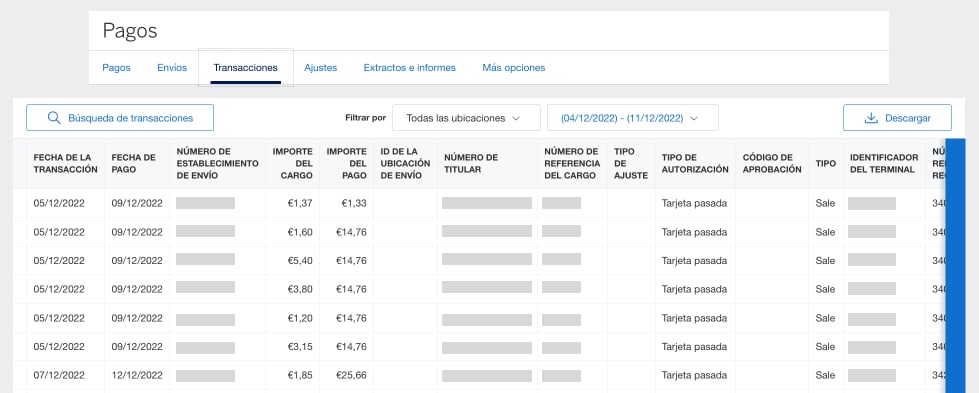979x393 pixels.
Task: Click the Fecha de pago column header
Action: tap(134, 163)
